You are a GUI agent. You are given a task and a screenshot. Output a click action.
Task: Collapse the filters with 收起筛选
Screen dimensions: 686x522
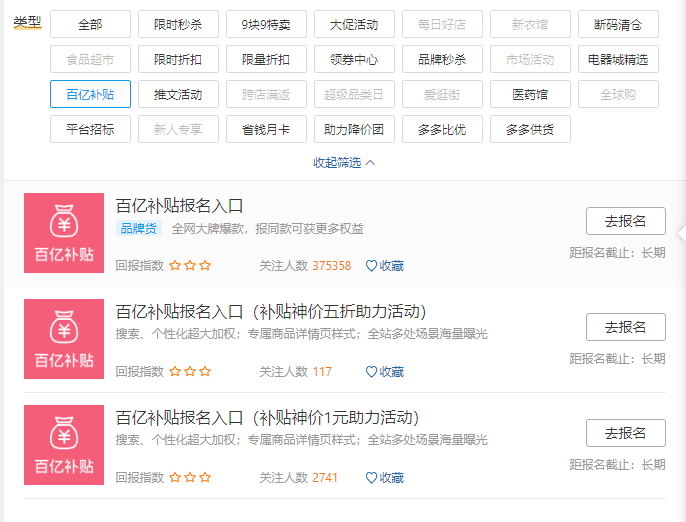click(x=344, y=162)
